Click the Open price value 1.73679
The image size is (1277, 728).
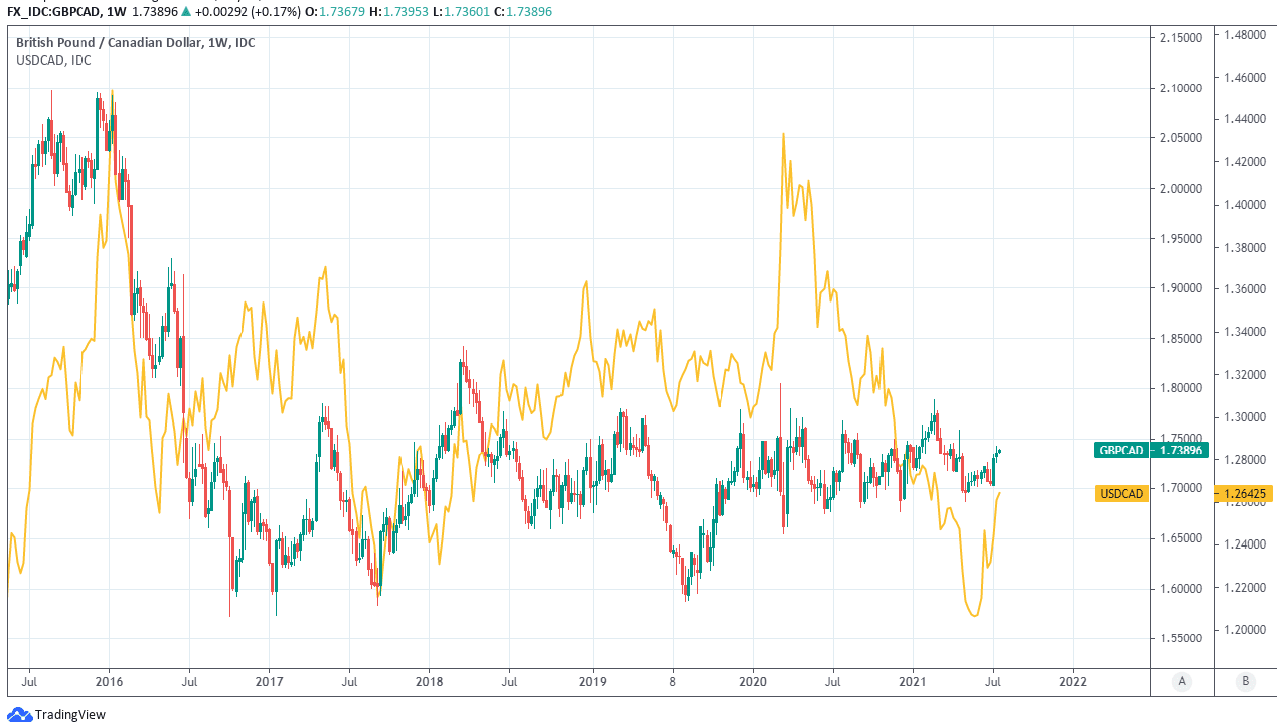318,10
